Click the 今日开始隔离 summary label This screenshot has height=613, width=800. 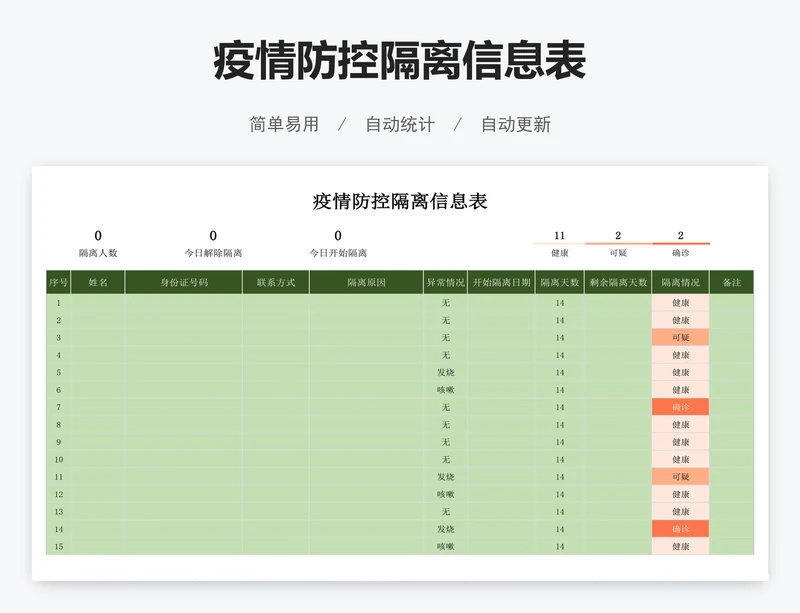click(x=338, y=253)
